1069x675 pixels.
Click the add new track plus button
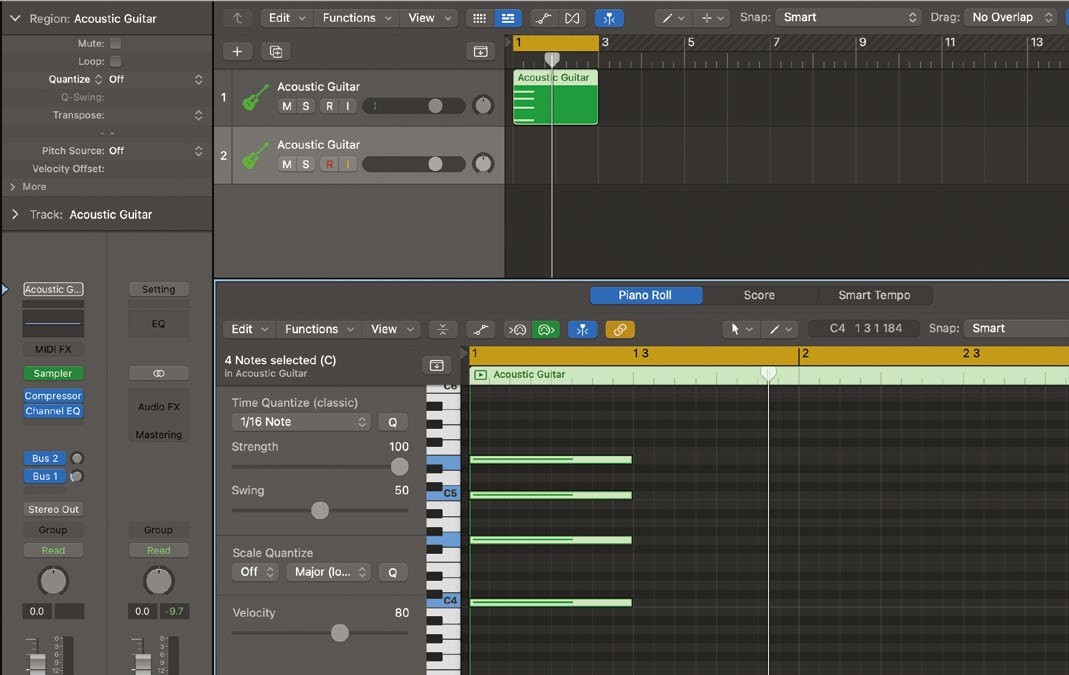(237, 51)
